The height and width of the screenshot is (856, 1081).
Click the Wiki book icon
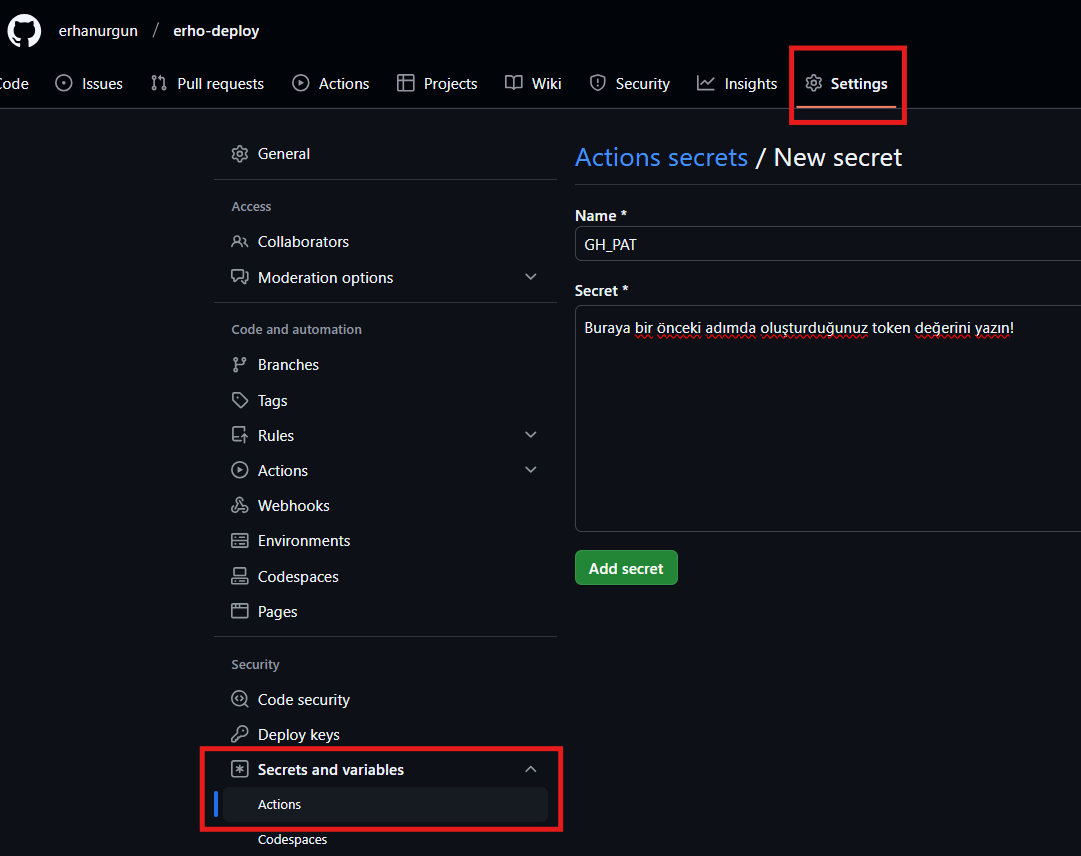click(514, 83)
